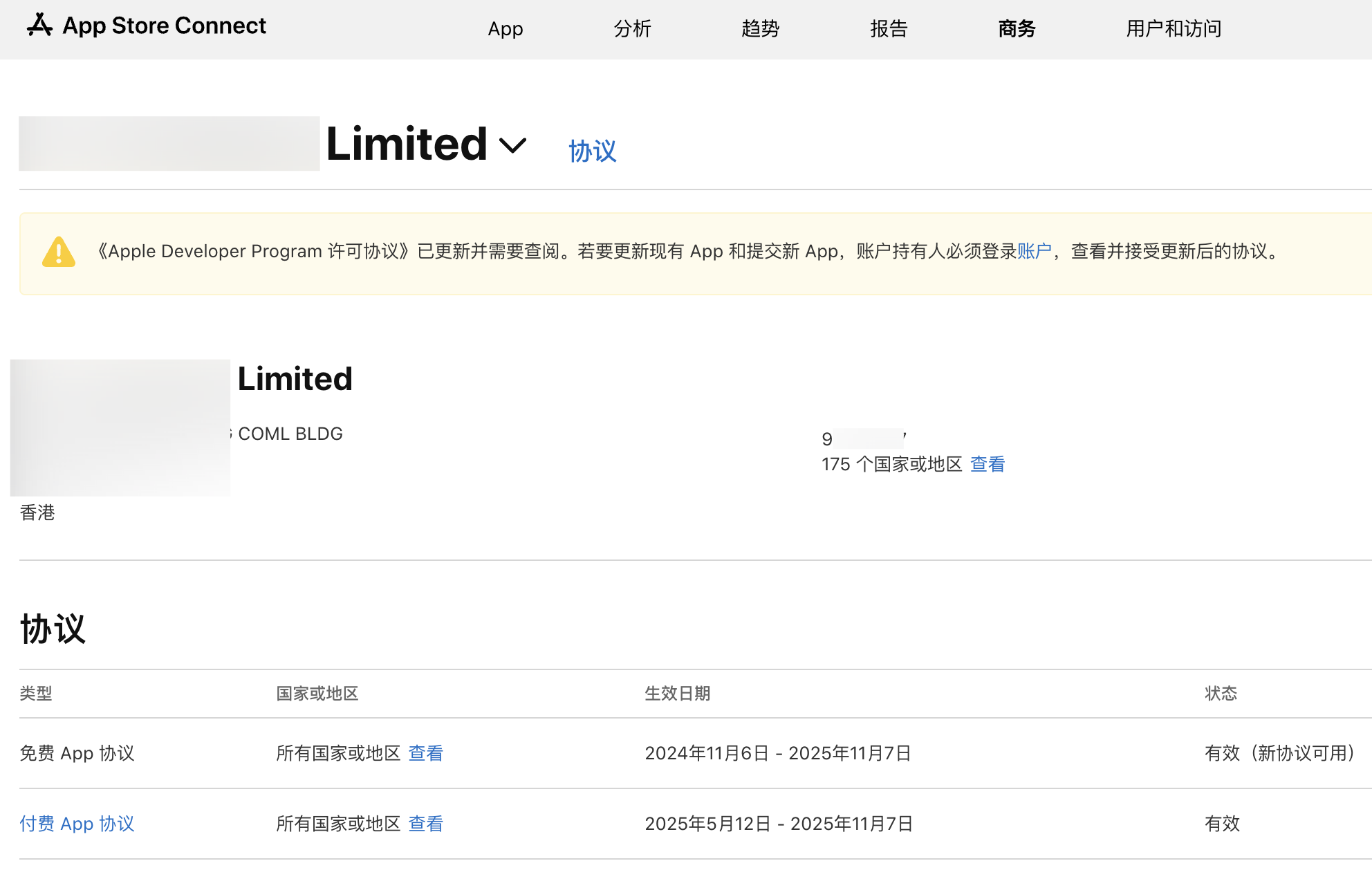This screenshot has width=1372, height=870.
Task: Open 用户和访问 in top navigation
Action: tap(1174, 29)
